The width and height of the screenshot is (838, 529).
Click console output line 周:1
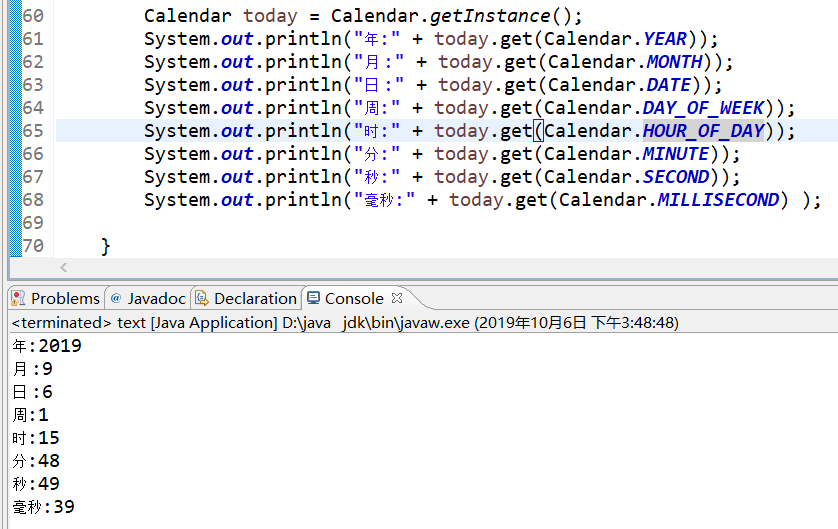click(30, 415)
